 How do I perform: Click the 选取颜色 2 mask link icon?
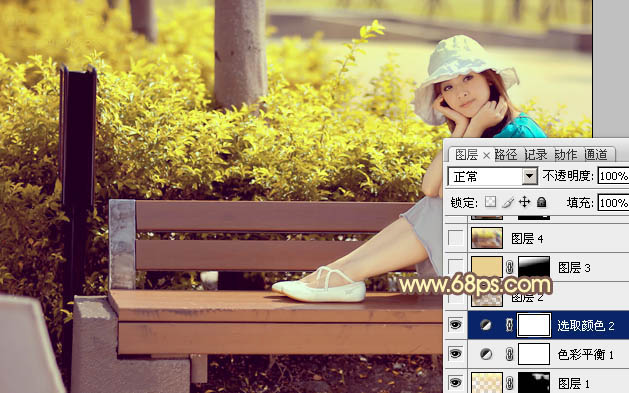pos(509,325)
